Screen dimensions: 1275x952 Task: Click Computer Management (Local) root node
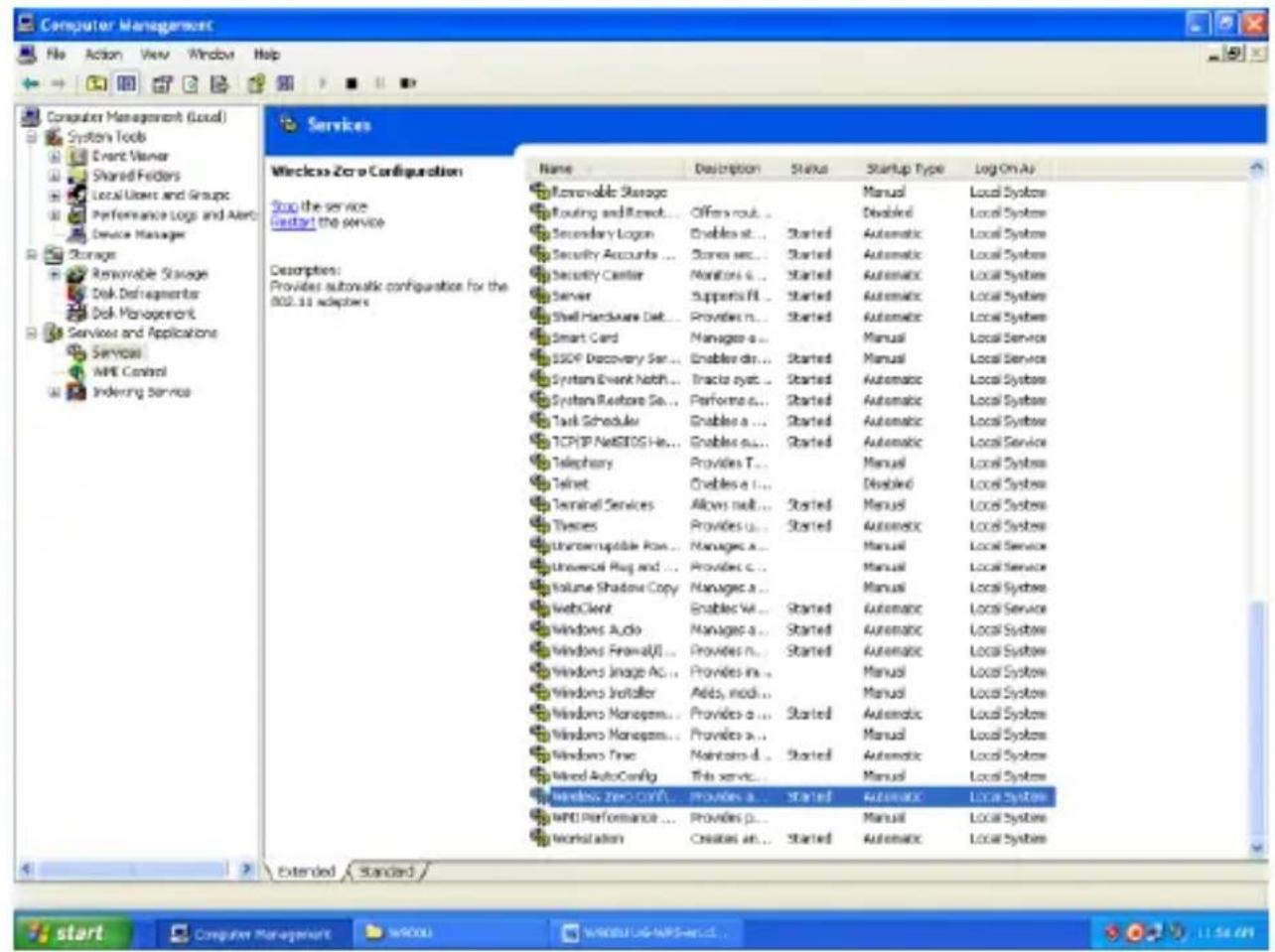pyautogui.click(x=136, y=117)
